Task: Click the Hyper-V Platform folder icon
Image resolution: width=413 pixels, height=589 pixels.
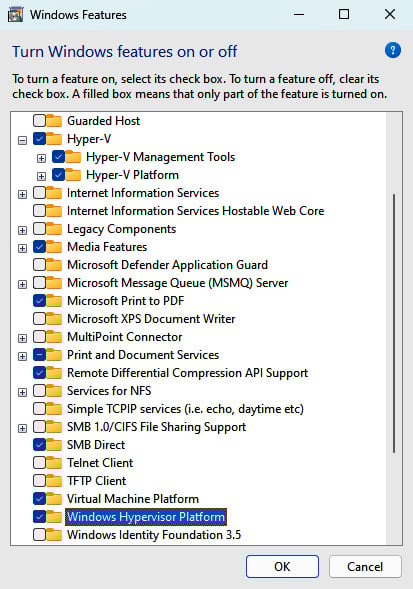Action: click(73, 175)
